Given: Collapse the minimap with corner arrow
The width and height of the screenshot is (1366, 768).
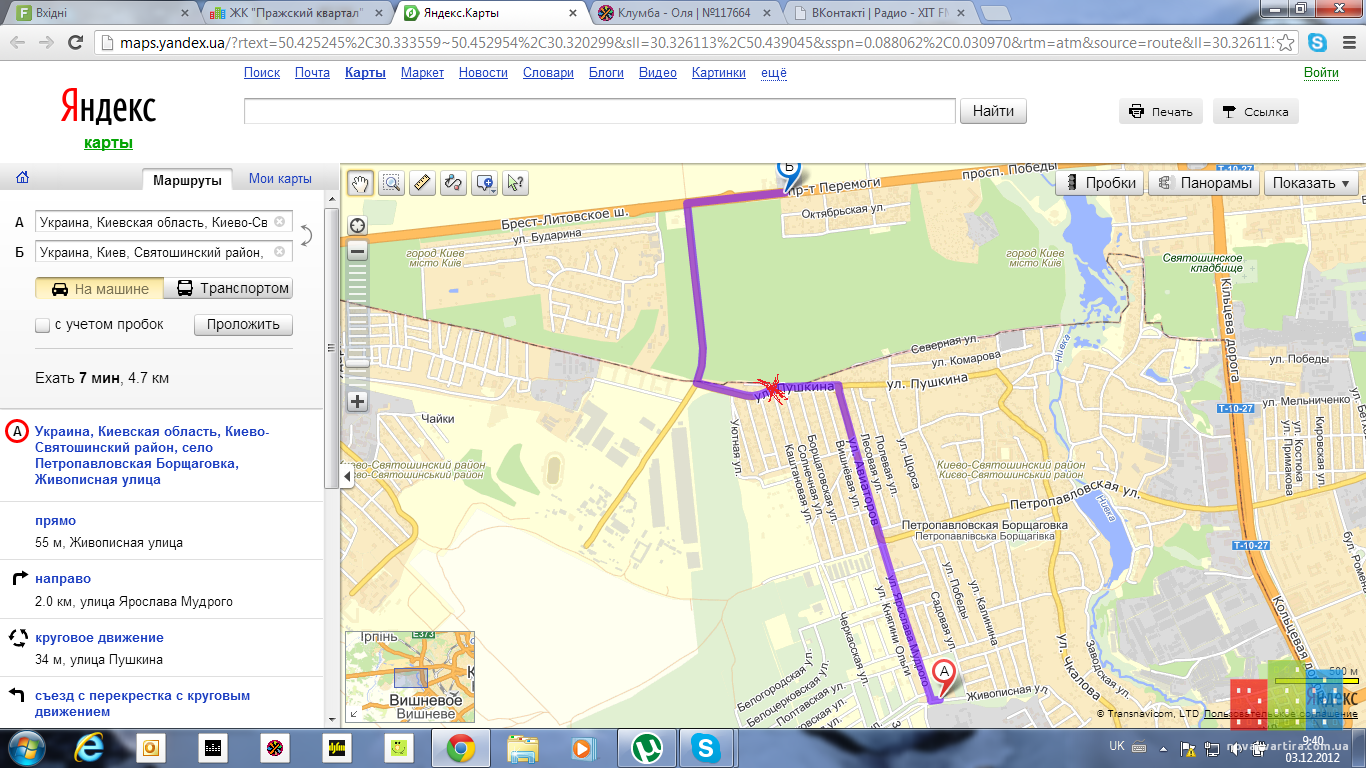Looking at the screenshot, I should click(353, 714).
